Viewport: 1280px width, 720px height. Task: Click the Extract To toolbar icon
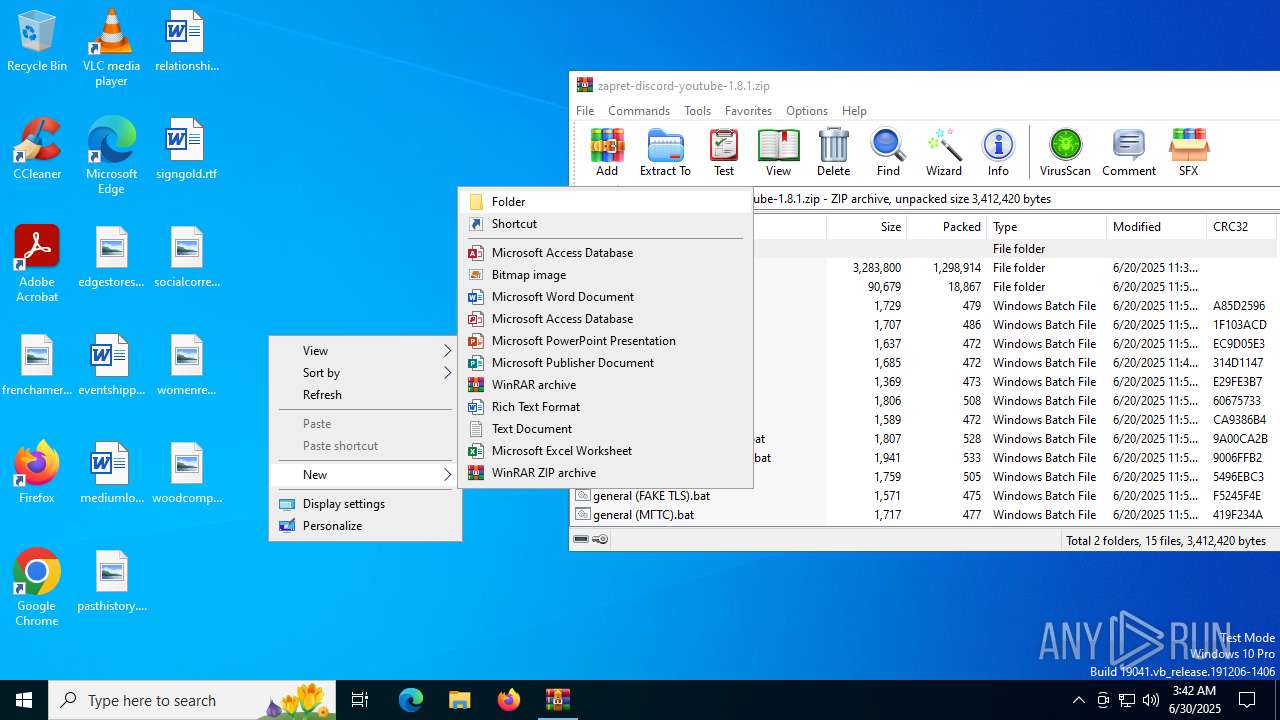(x=665, y=153)
